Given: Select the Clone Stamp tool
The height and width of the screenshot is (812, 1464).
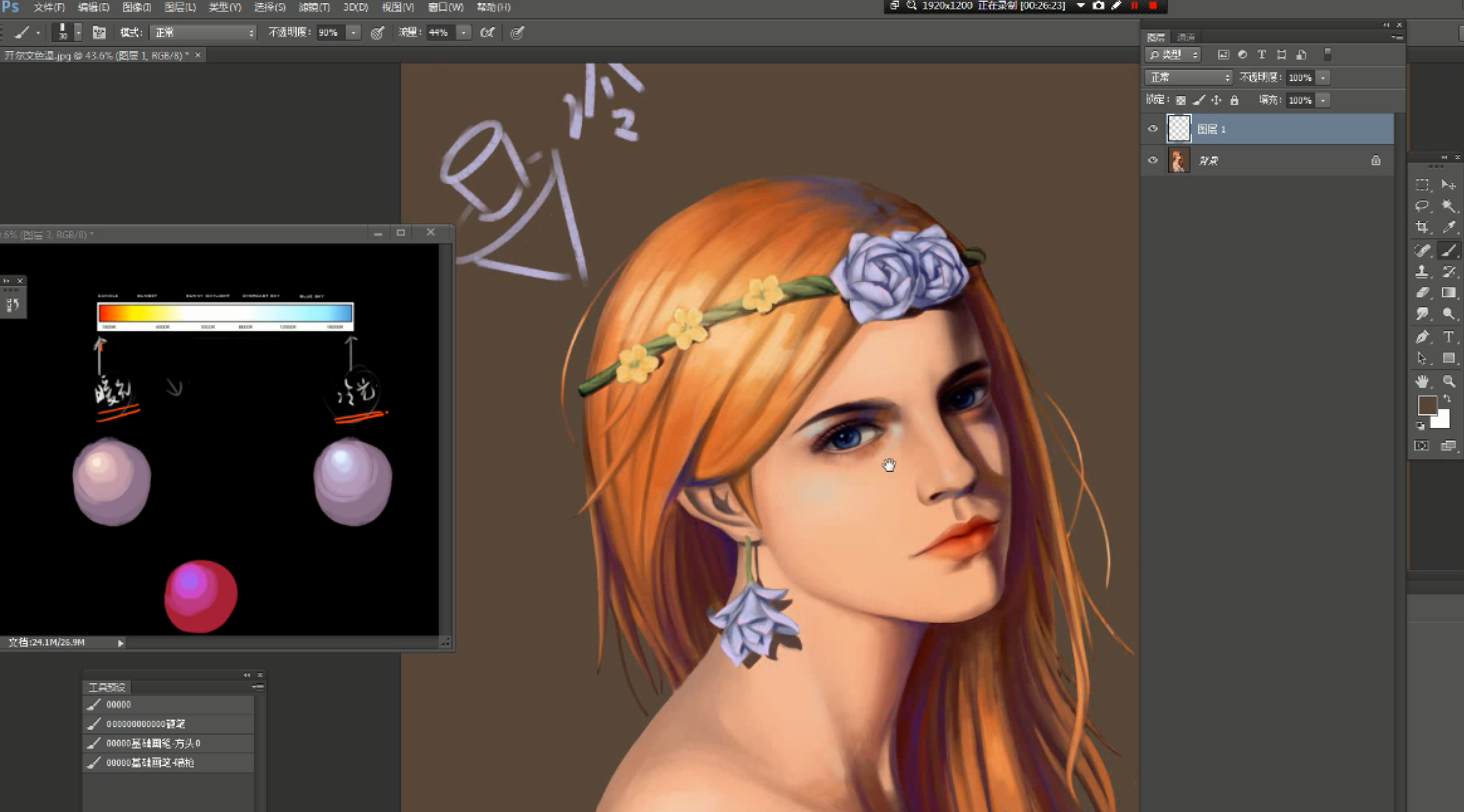Looking at the screenshot, I should tap(1422, 272).
